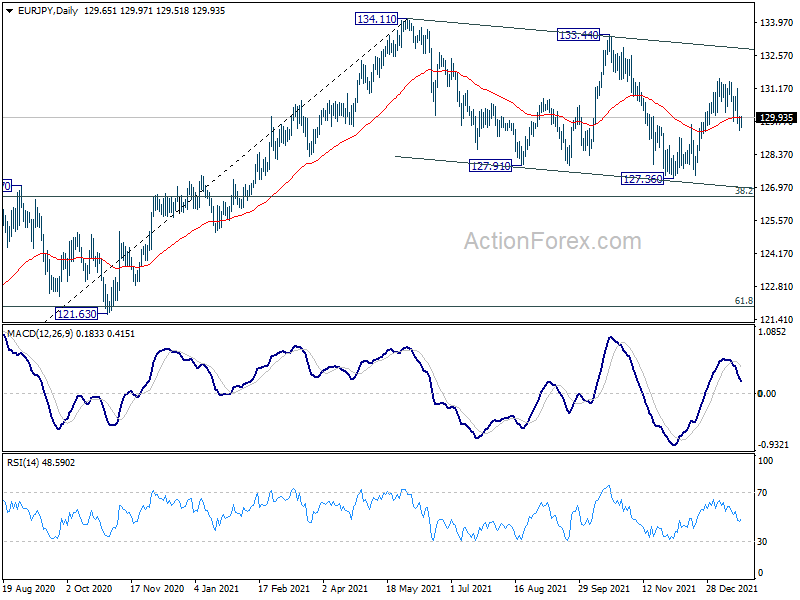Click the 1 Jul 2021 date label

click(471, 588)
